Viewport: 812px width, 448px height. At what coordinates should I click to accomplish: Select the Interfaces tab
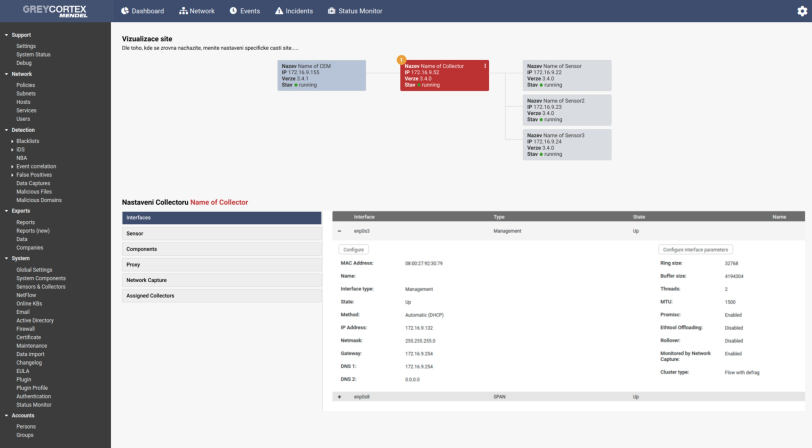pos(222,218)
